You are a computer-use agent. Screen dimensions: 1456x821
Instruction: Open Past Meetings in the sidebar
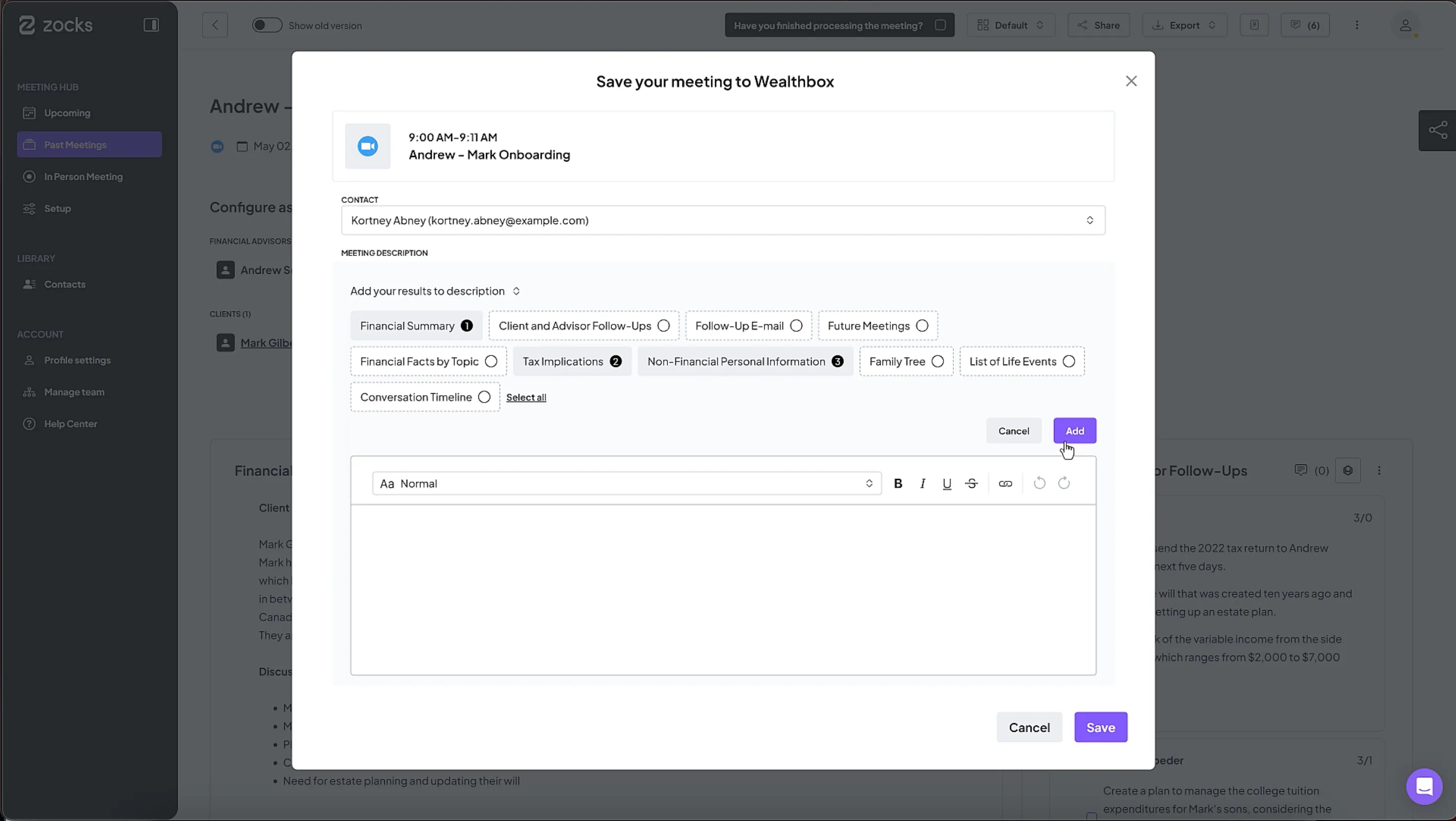89,145
